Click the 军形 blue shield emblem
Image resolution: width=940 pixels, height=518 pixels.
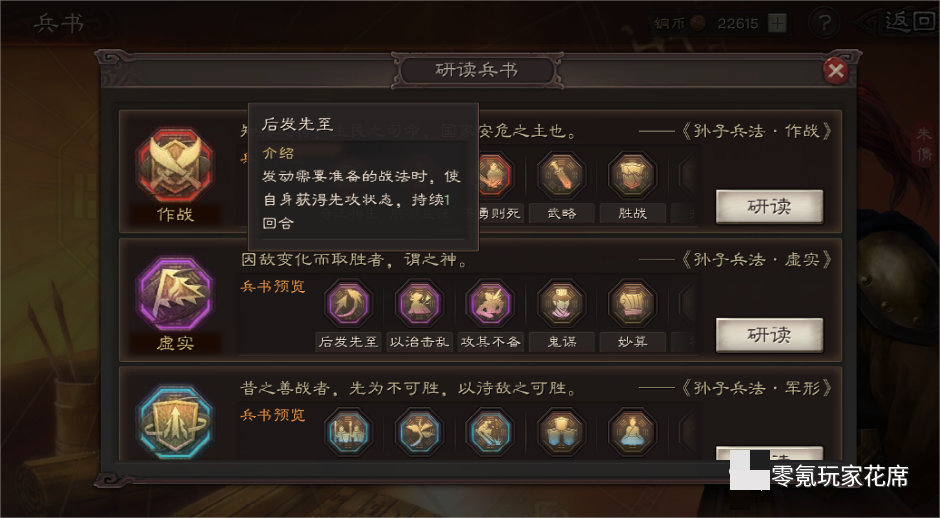174,423
